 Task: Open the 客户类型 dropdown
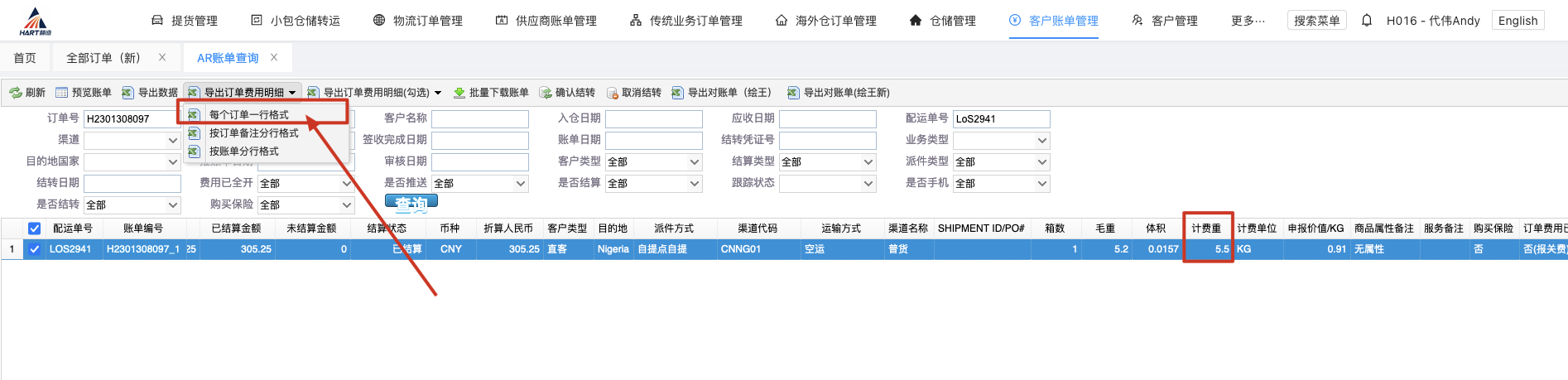coord(653,162)
